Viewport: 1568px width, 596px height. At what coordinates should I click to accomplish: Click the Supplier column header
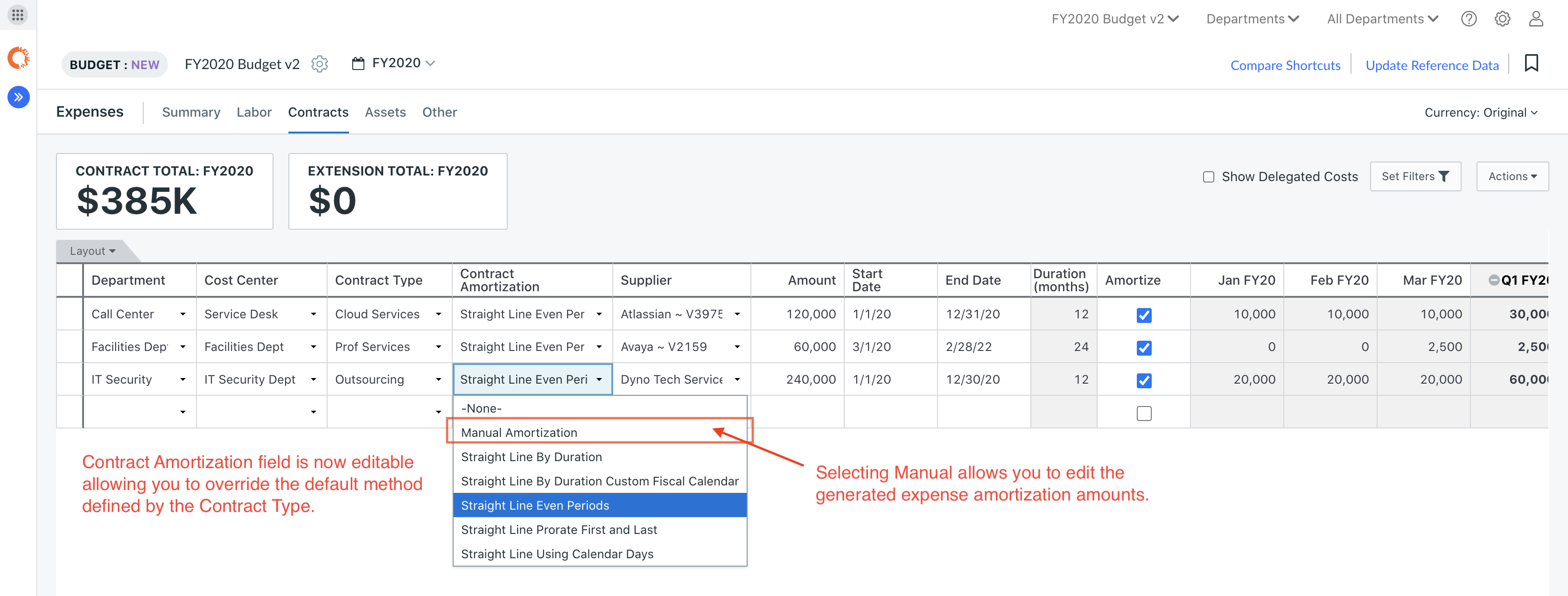click(681, 280)
